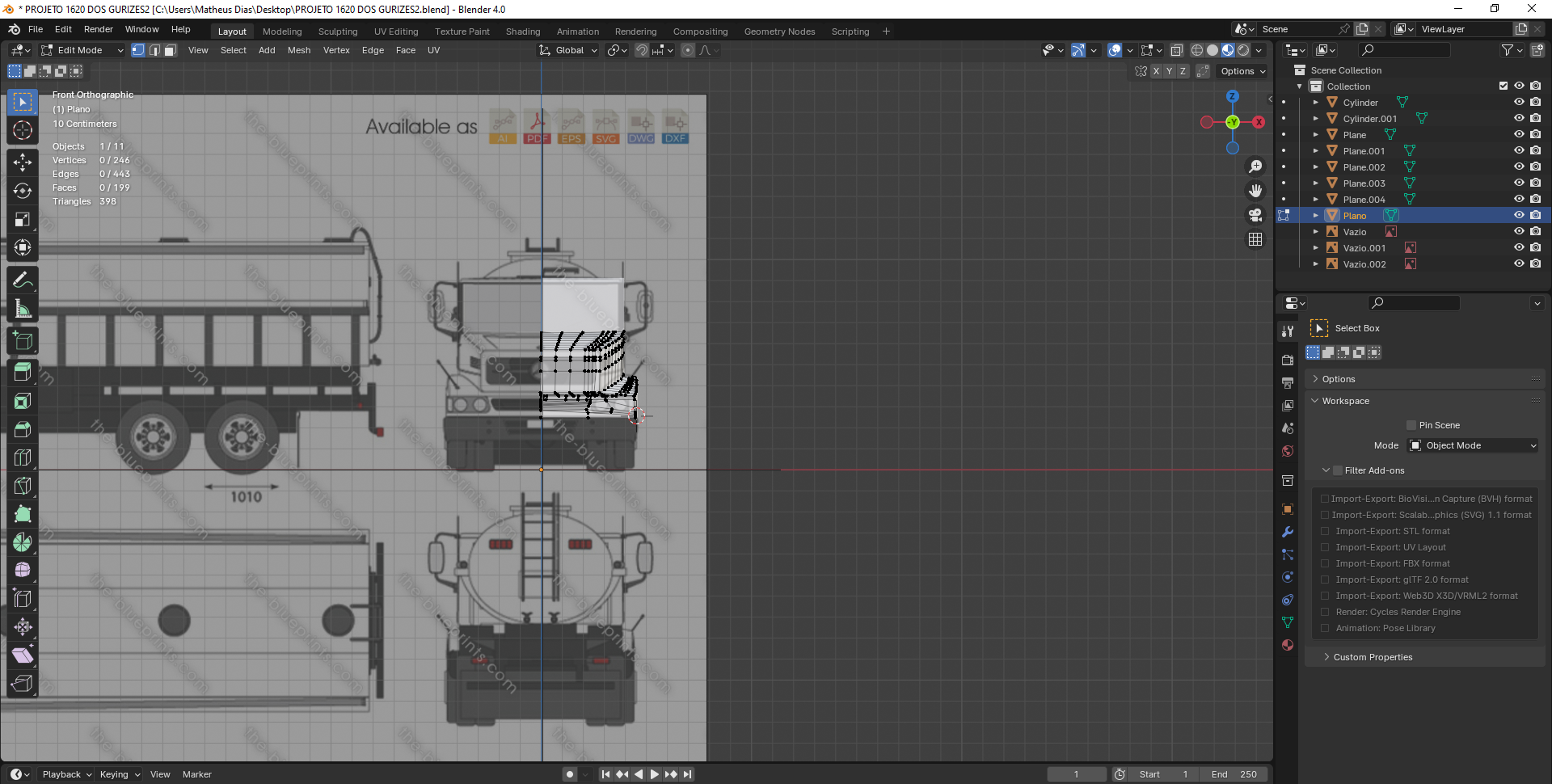Hide Plane.002 with its eye icon
The image size is (1552, 784).
click(x=1519, y=167)
